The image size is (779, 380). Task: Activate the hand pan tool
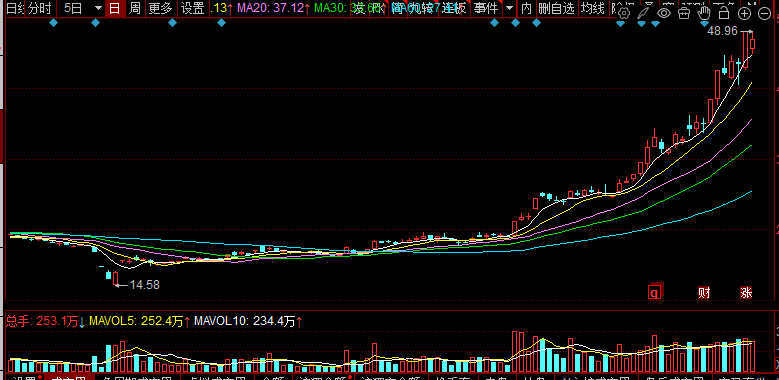[704, 13]
